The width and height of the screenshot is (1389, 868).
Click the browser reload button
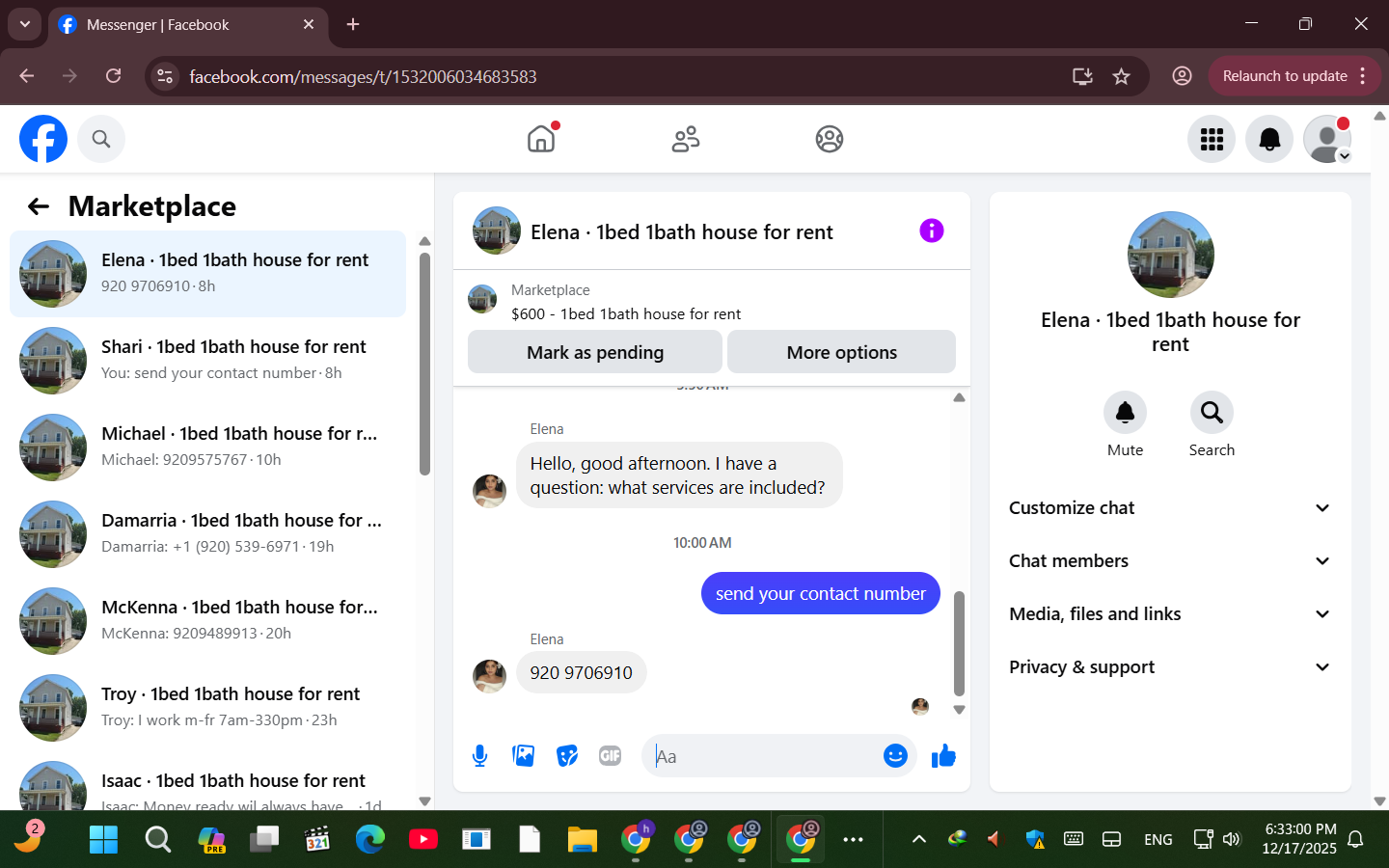[113, 76]
